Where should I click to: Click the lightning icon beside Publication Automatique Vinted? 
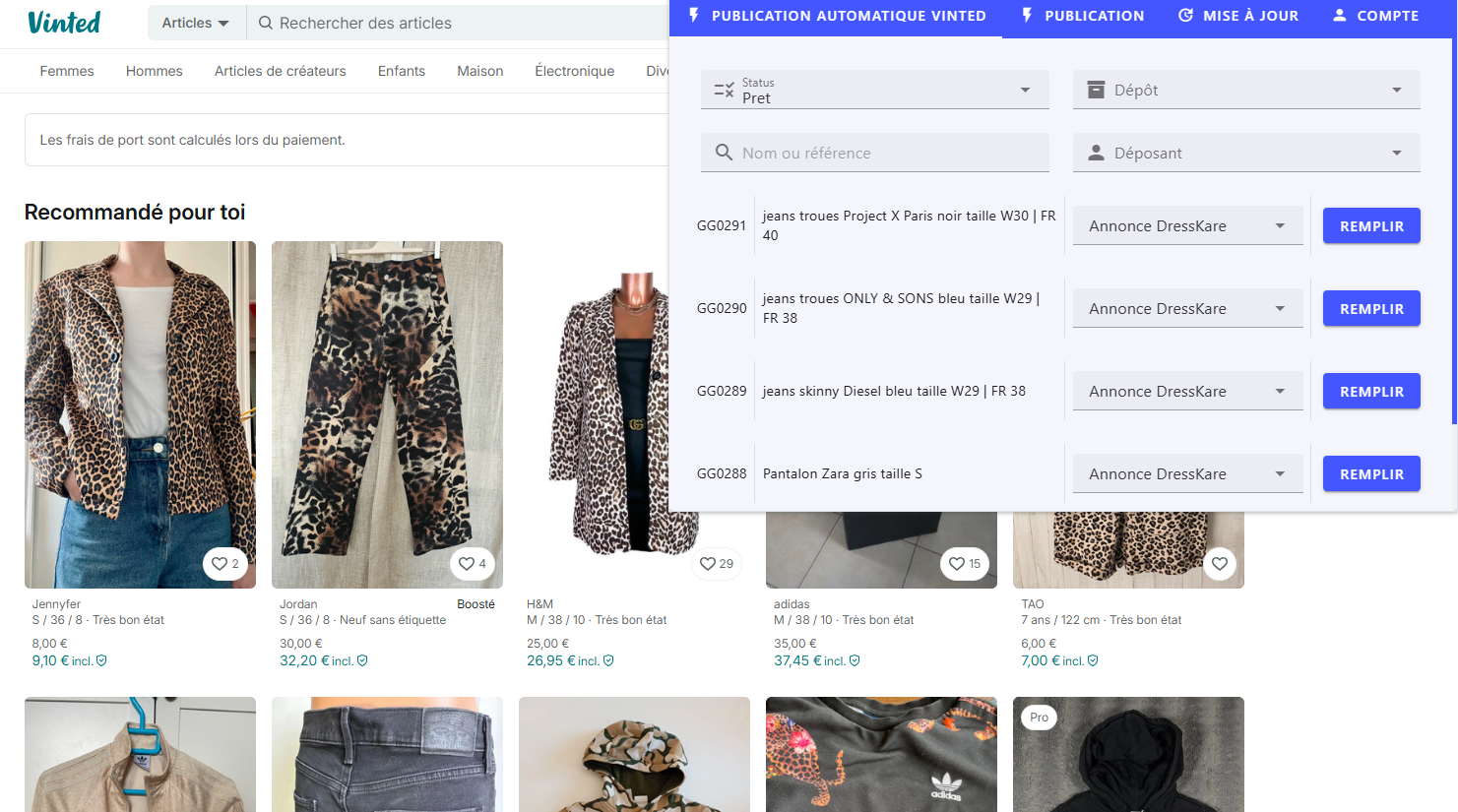(694, 15)
